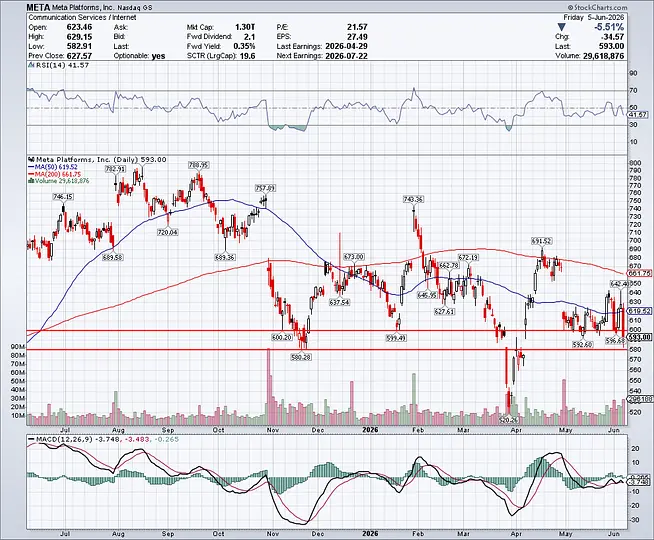Click the P/E value 21.57
This screenshot has height=540, width=654.
[357, 28]
